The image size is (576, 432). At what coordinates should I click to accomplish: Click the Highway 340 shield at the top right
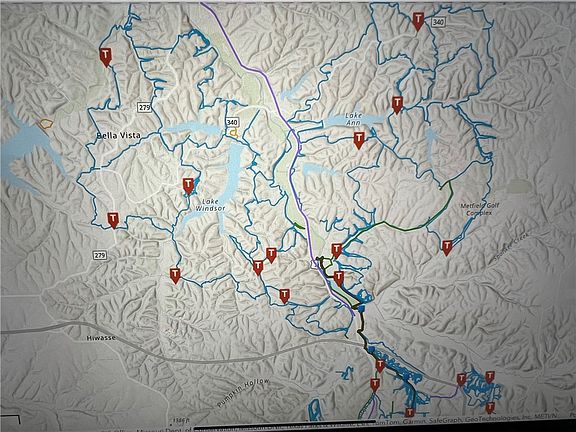(x=438, y=22)
